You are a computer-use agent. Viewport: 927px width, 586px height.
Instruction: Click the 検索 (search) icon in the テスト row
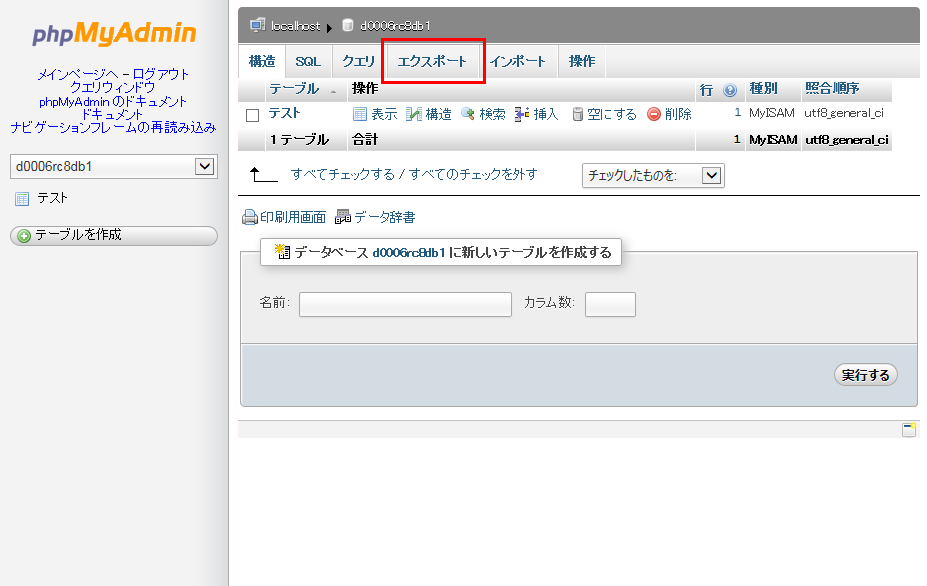pyautogui.click(x=467, y=115)
